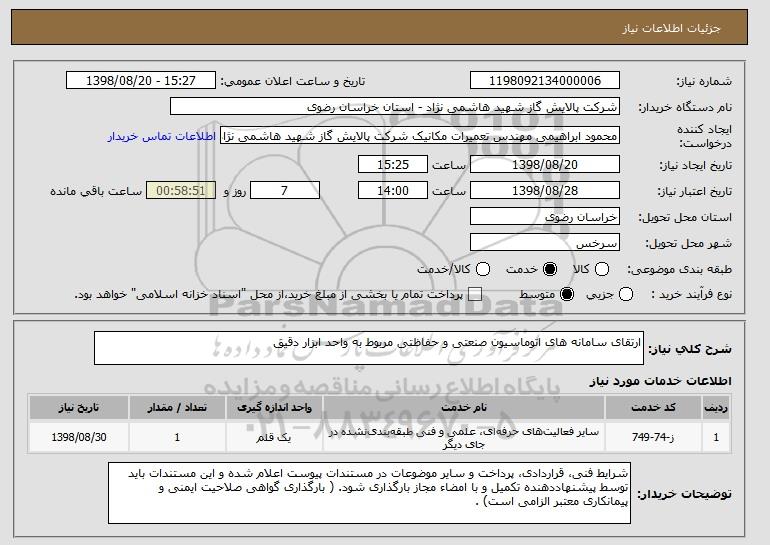Viewport: 770px width, 545px height.
Task: Click the general need description text box
Action: coord(369,348)
